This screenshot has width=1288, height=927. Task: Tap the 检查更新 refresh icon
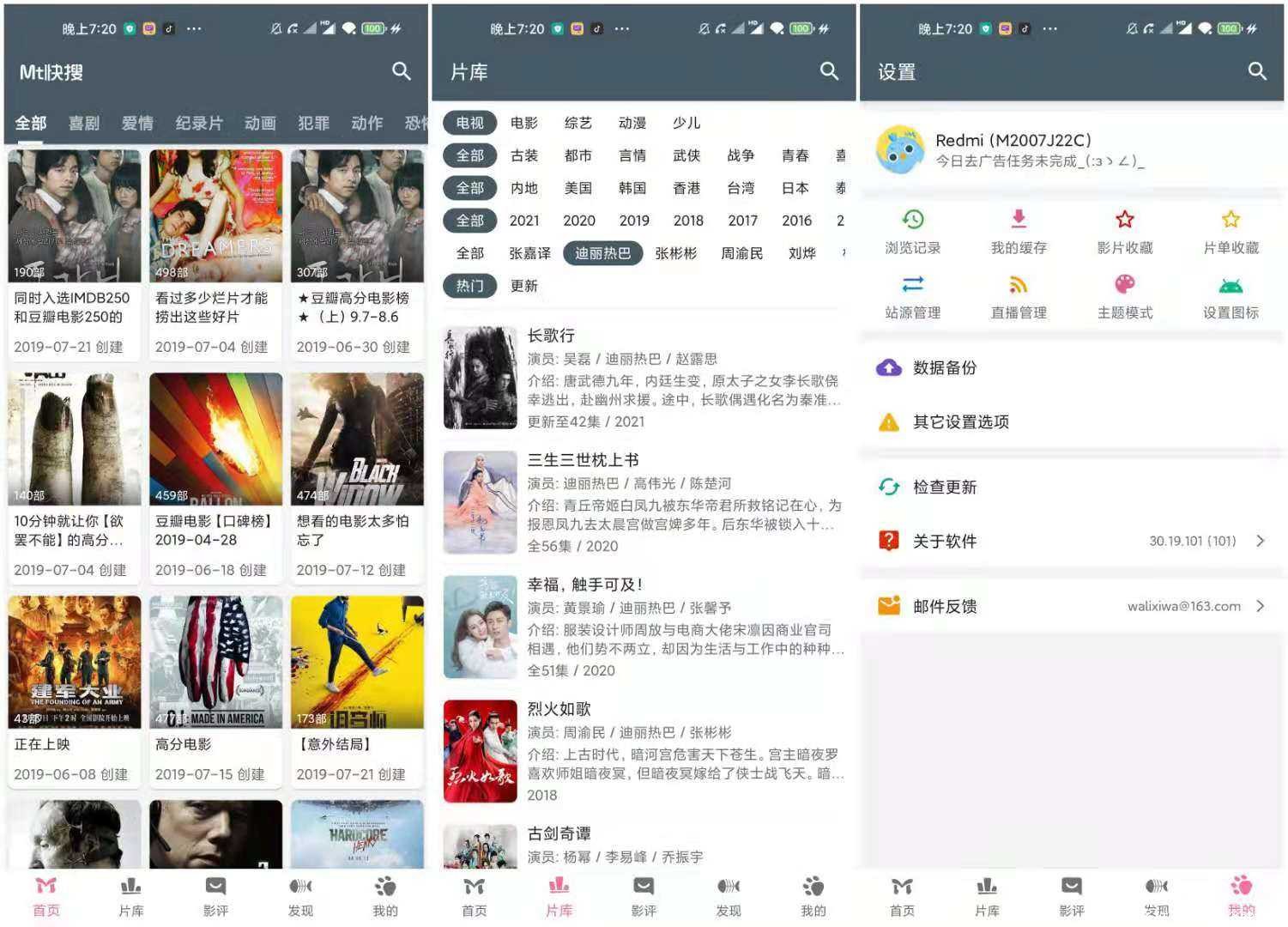[889, 487]
